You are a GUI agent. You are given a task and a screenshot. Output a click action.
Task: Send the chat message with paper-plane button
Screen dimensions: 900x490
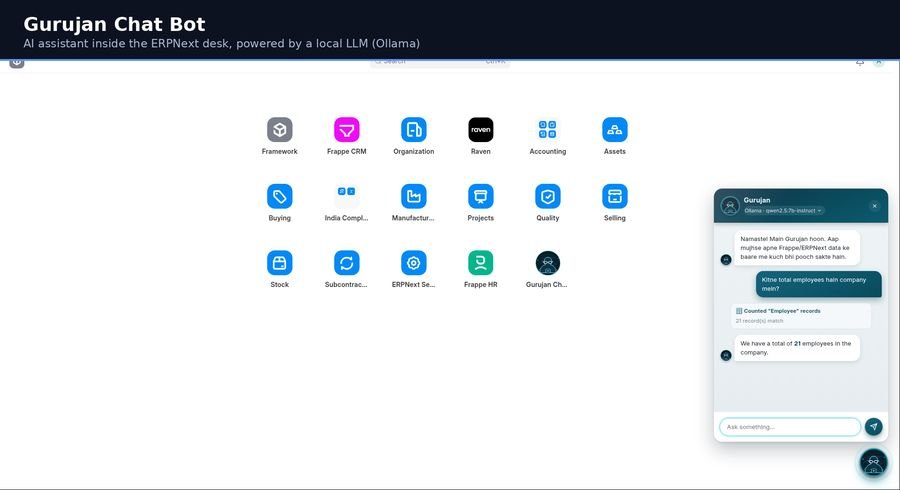coord(874,426)
